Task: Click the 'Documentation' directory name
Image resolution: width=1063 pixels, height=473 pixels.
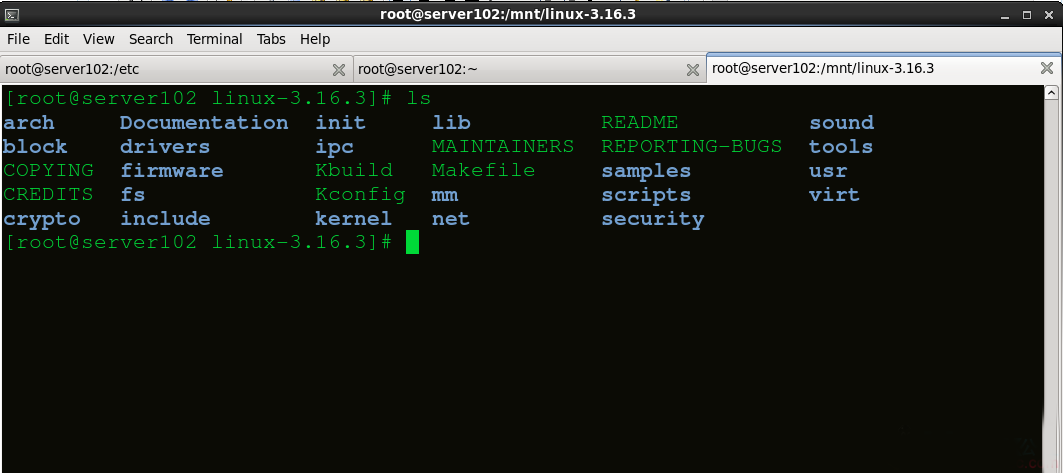Action: 204,123
